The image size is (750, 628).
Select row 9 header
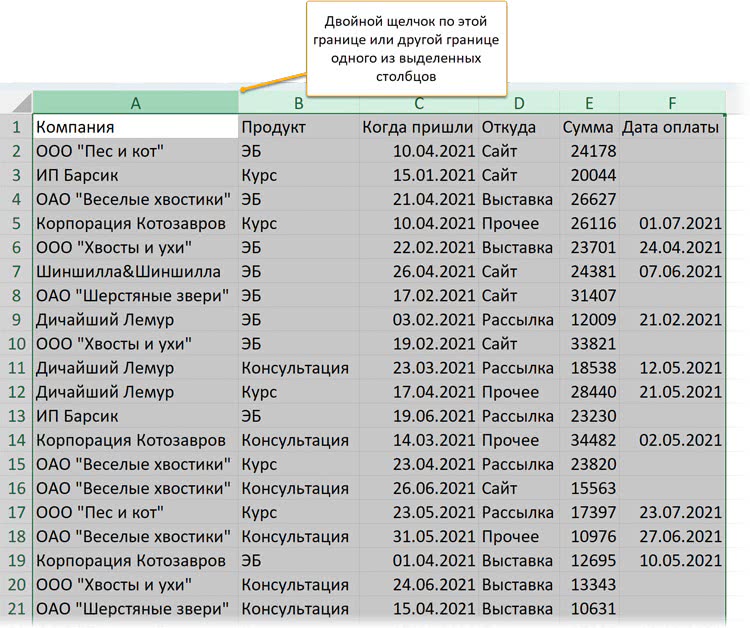coord(16,320)
